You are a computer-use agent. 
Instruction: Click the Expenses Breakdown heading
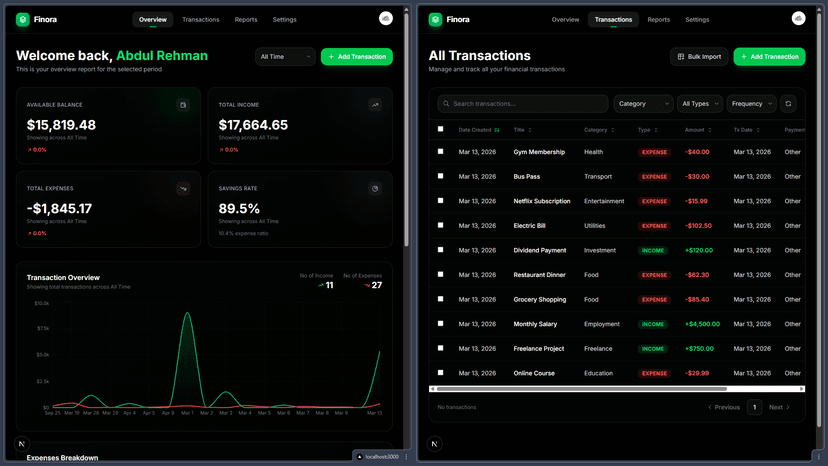point(62,458)
